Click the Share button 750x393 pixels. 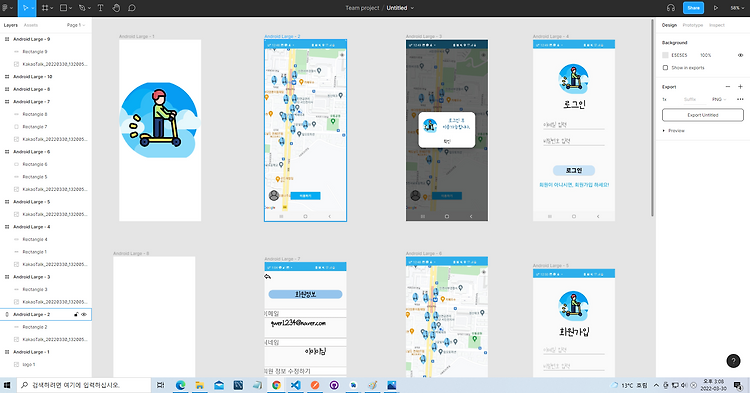pyautogui.click(x=693, y=8)
